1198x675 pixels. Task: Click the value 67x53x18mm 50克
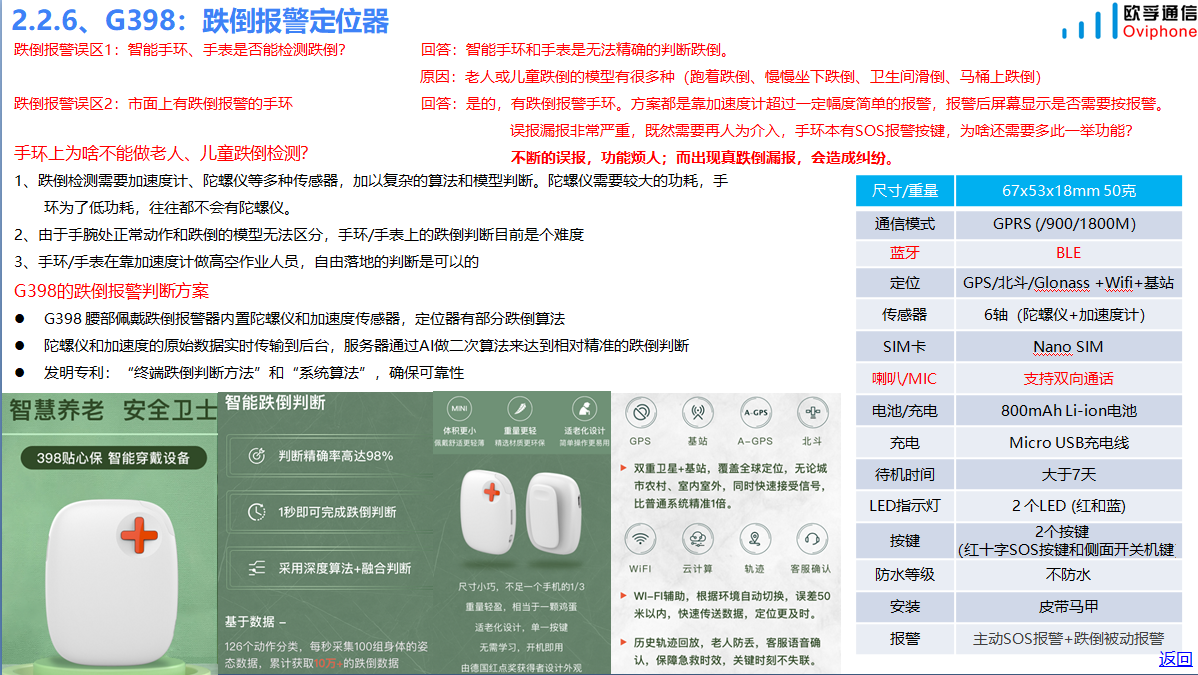[1069, 191]
